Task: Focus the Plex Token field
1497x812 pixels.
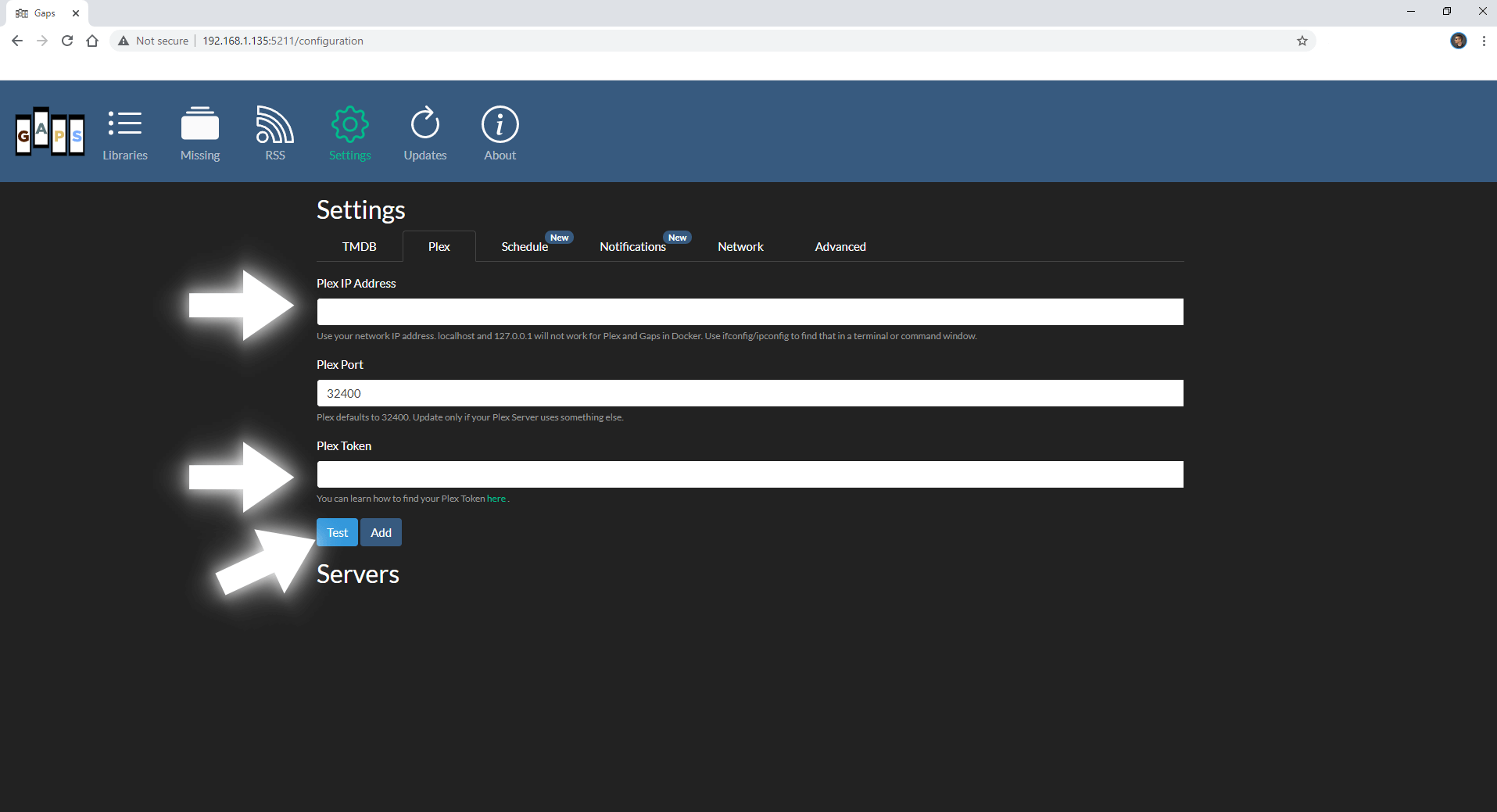Action: pos(750,474)
